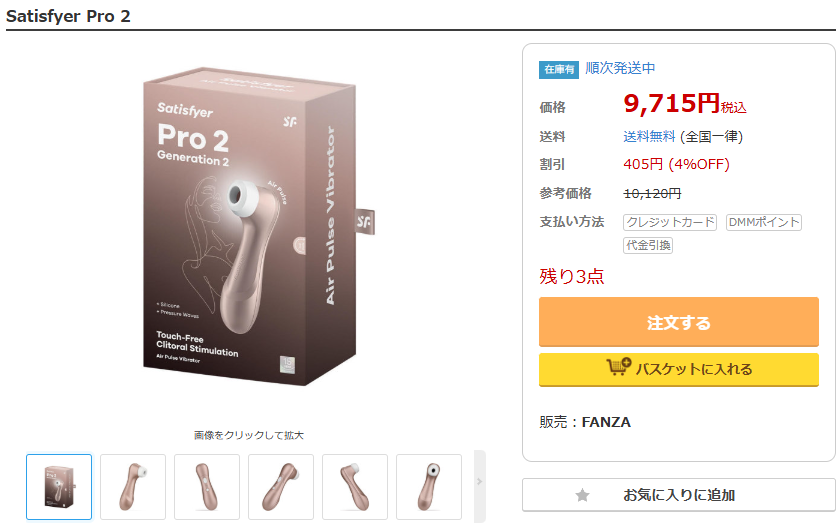Open the 順次発送中 status link
Viewport: 837px width, 526px height.
pos(620,68)
